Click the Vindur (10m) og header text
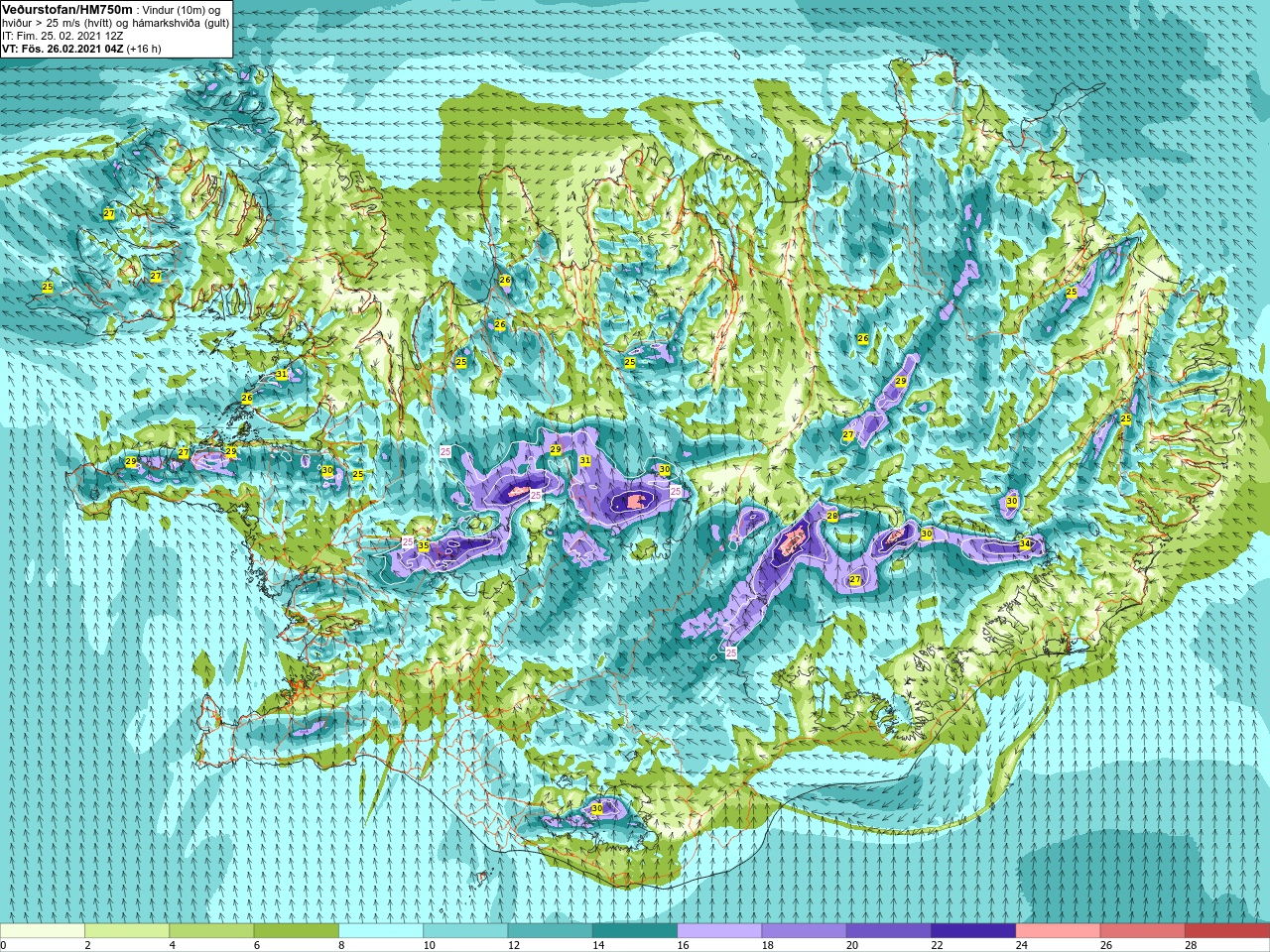The width and height of the screenshot is (1270, 952). pyautogui.click(x=183, y=9)
